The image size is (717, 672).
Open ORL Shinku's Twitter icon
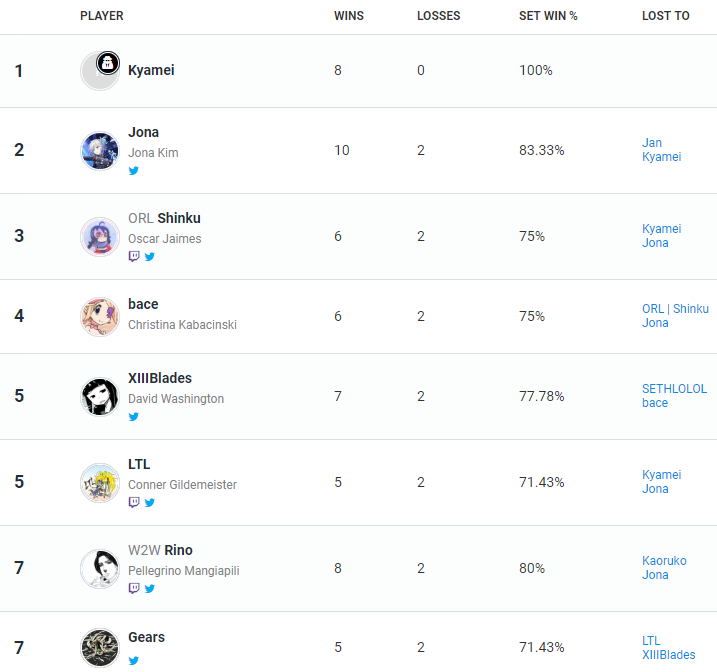(150, 257)
